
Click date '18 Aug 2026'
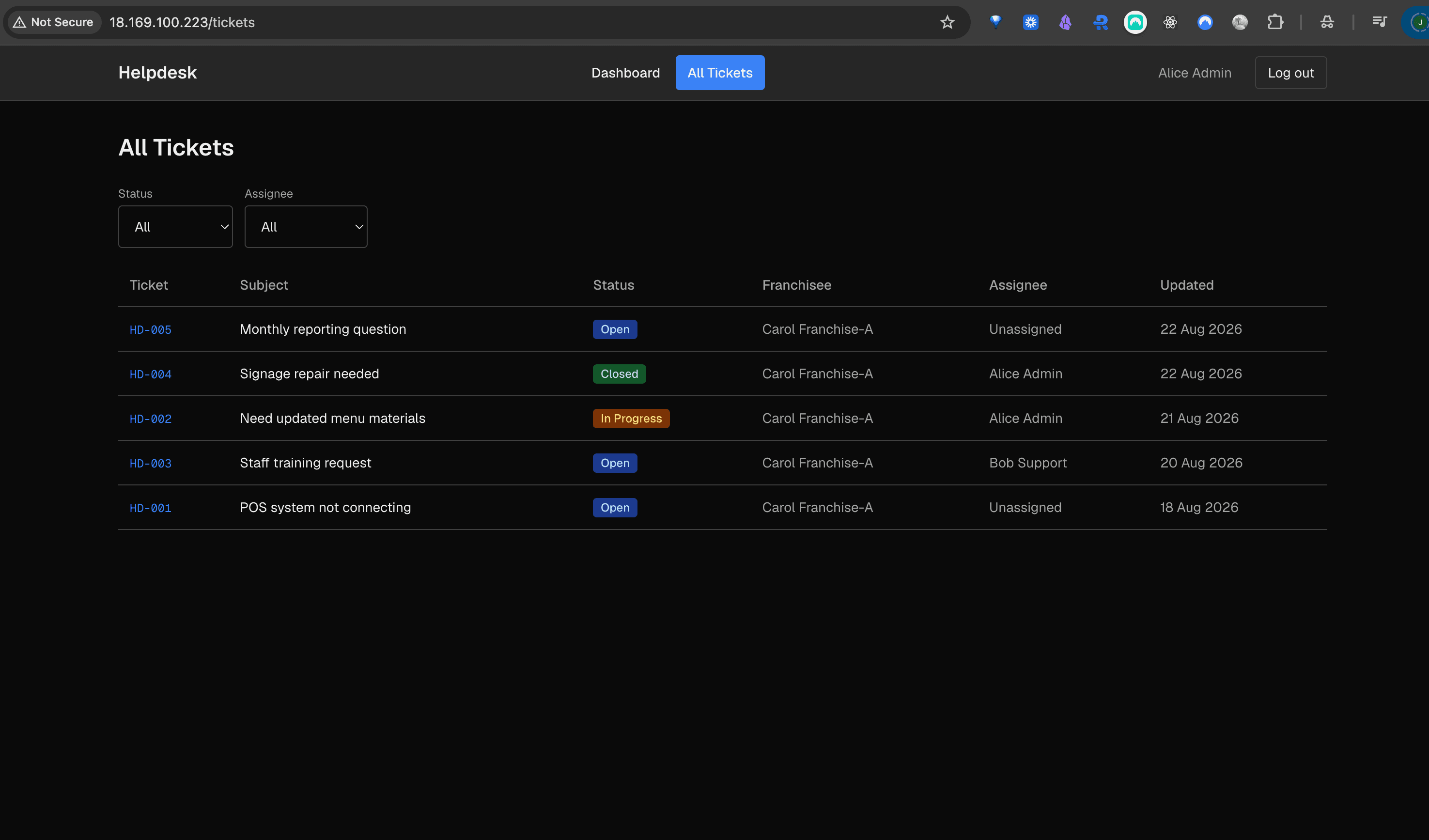pos(1199,507)
